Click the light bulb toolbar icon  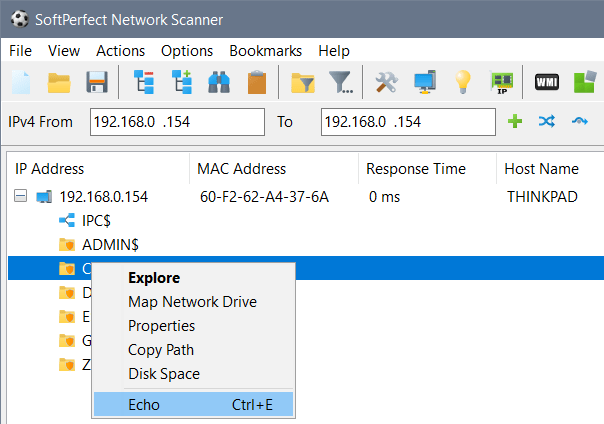tap(463, 82)
